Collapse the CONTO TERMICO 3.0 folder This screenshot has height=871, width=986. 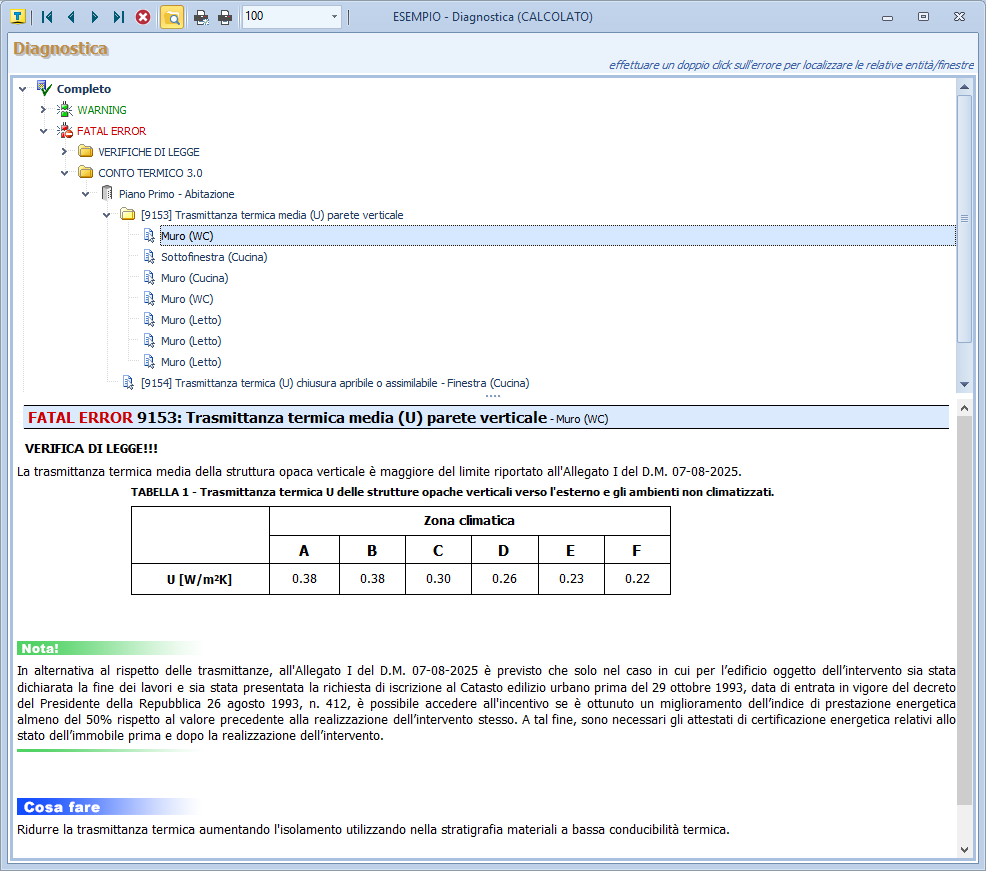pos(64,173)
